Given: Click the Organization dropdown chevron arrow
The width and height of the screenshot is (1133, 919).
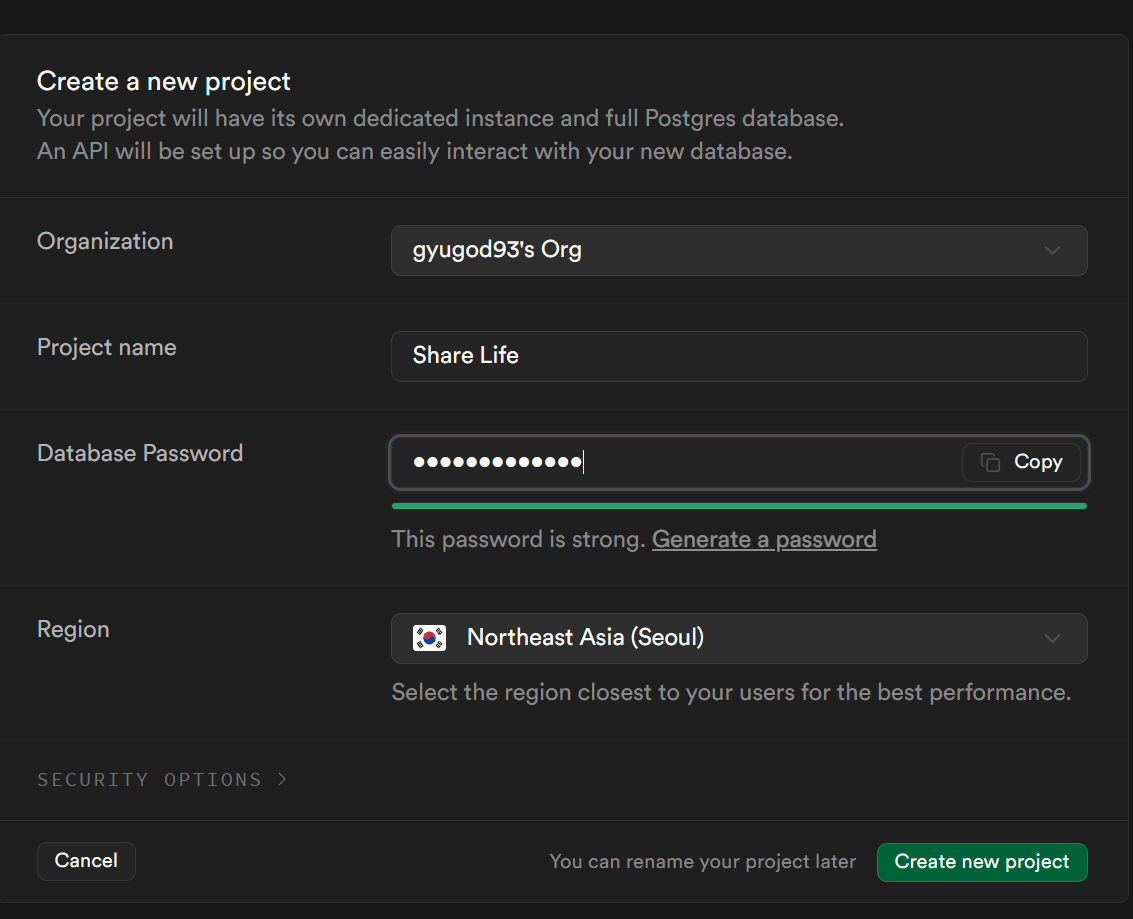Looking at the screenshot, I should click(x=1052, y=250).
